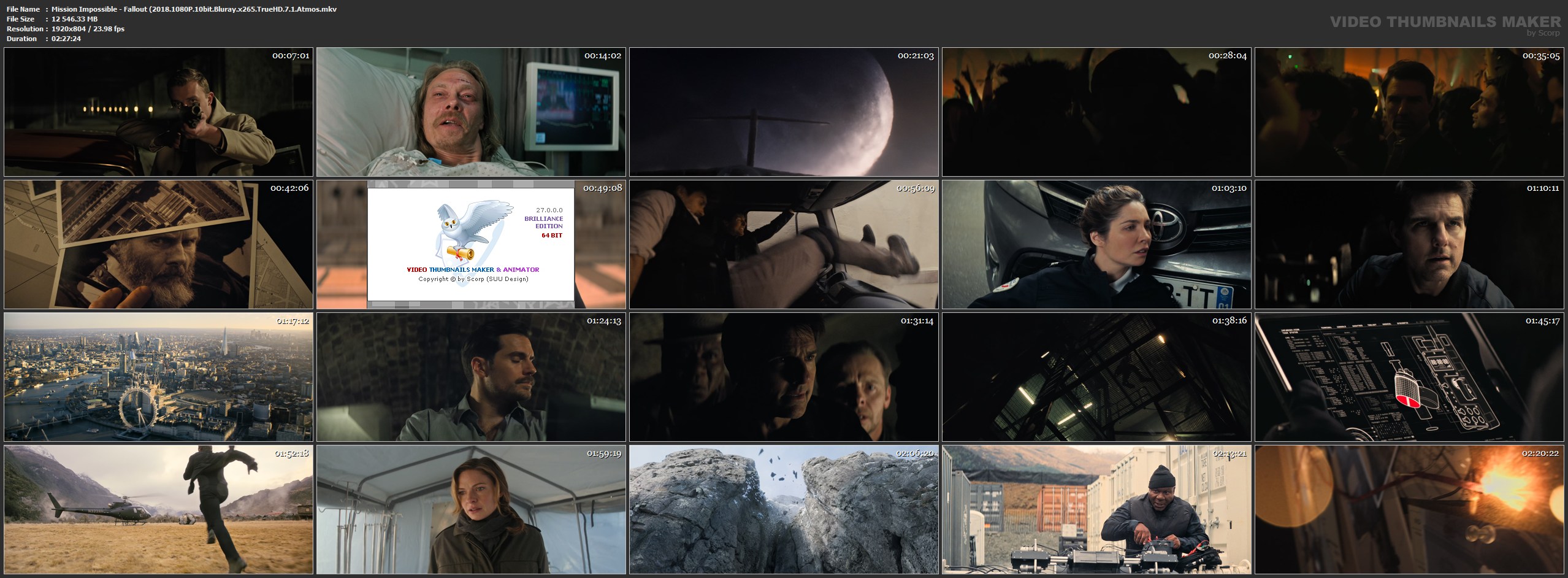Click the 00:56:09 timestamp on car thumbnail

(x=916, y=188)
